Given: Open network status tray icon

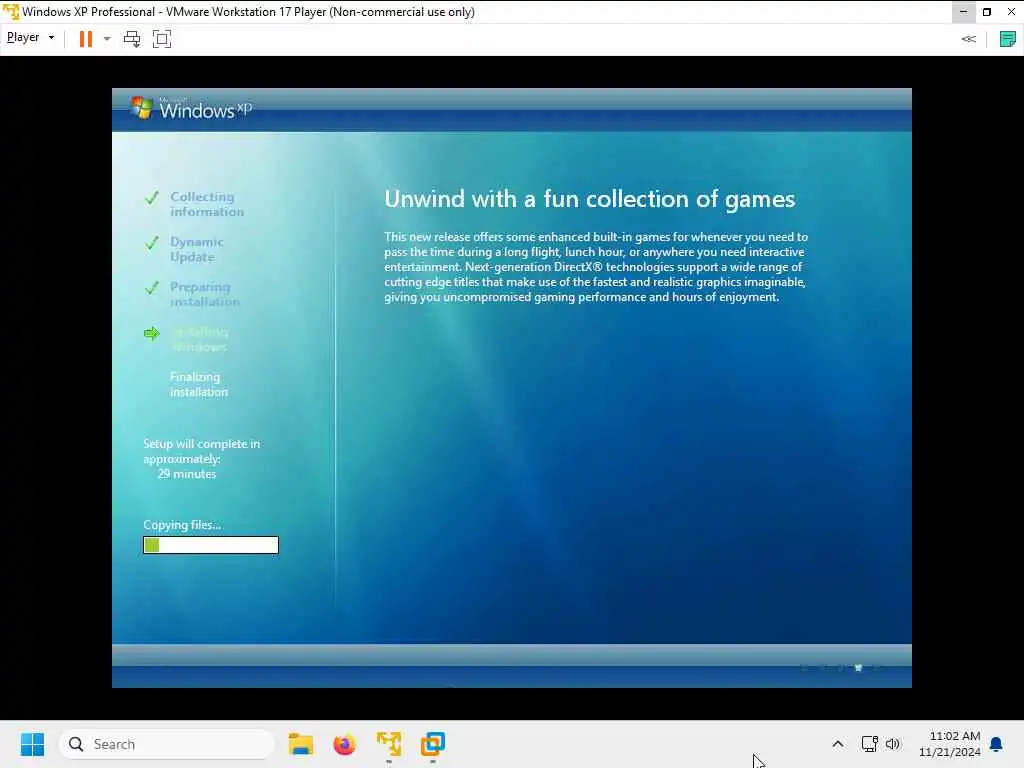Looking at the screenshot, I should [x=869, y=744].
